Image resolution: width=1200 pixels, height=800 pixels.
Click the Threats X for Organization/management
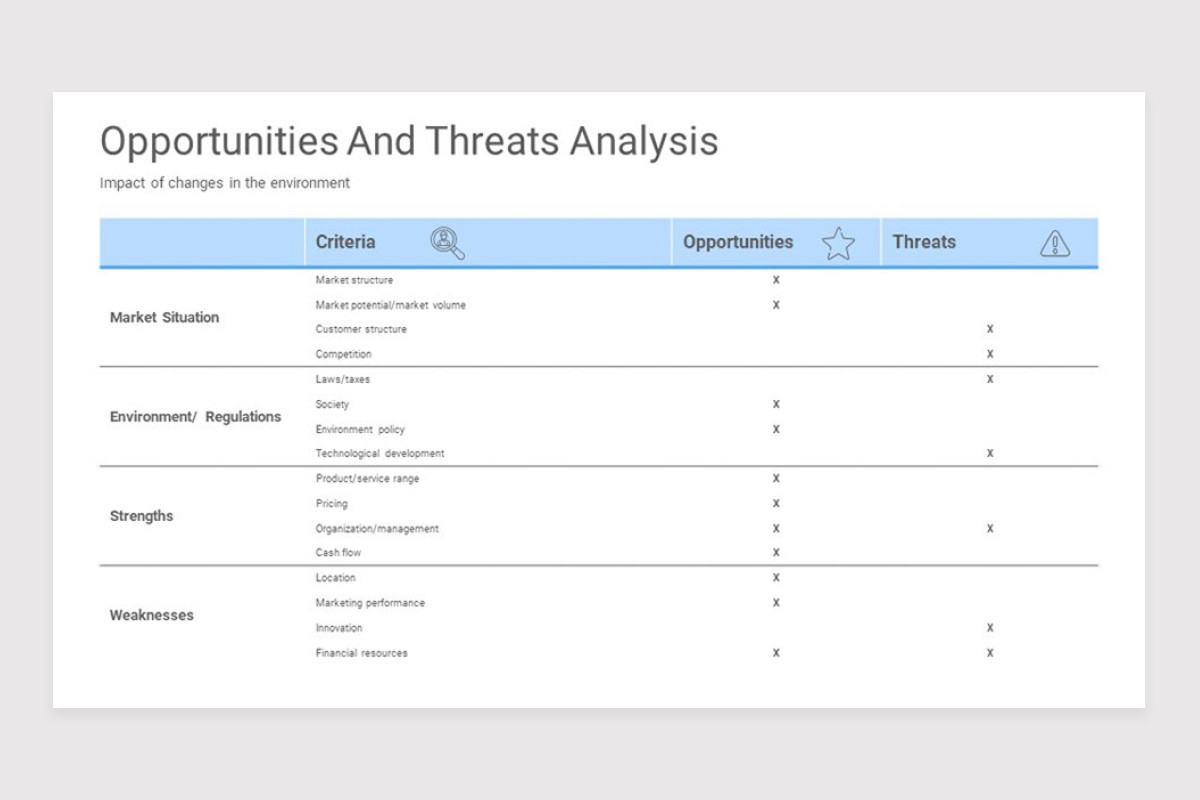pyautogui.click(x=990, y=528)
